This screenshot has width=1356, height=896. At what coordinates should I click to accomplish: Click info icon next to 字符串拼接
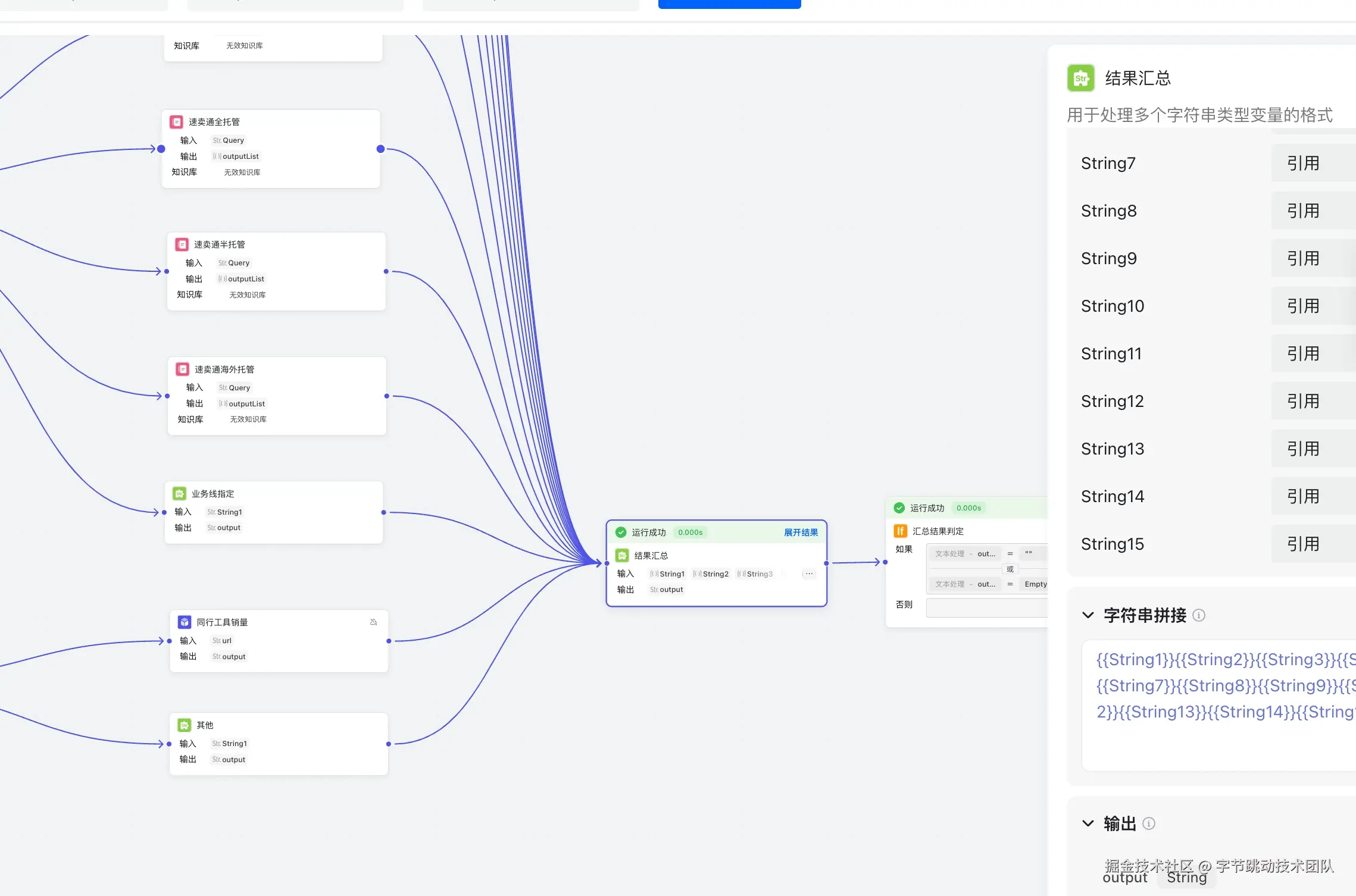1199,615
